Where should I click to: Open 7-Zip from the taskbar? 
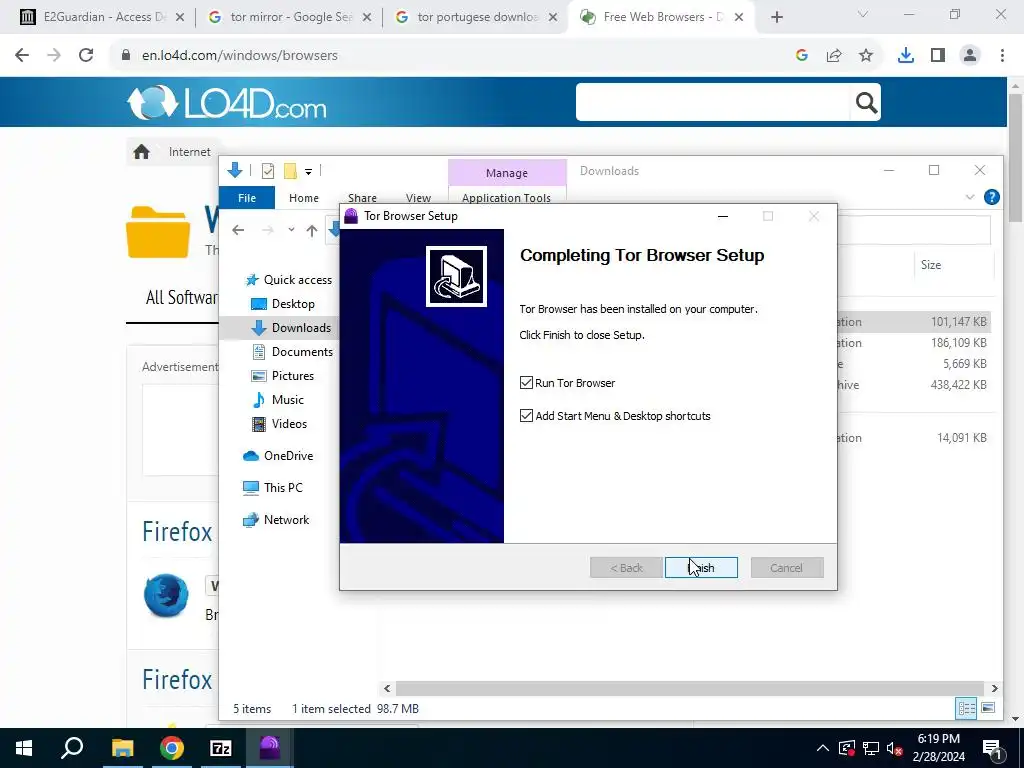[221, 748]
